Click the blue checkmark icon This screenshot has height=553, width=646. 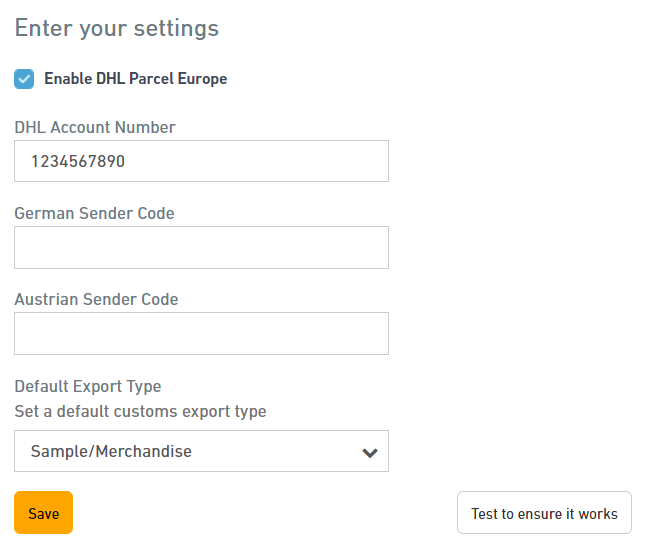coord(24,79)
